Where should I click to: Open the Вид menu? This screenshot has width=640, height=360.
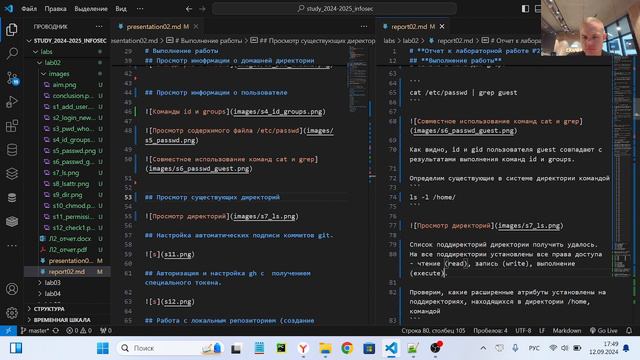click(121, 9)
